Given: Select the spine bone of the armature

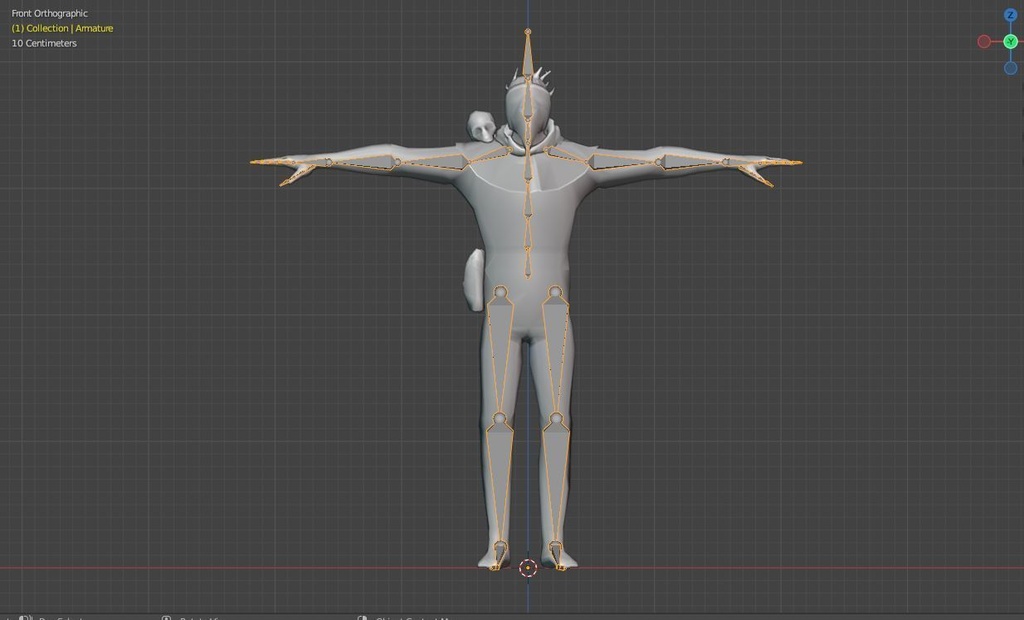Looking at the screenshot, I should coord(527,230).
